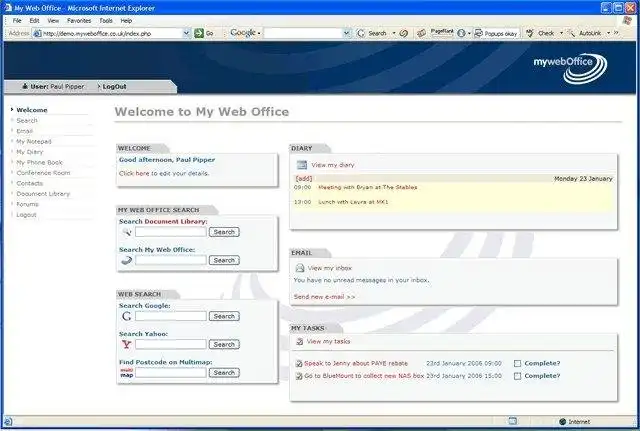Tick Complete? for the BlueMount NAS box task
The image size is (640, 431).
point(518,376)
